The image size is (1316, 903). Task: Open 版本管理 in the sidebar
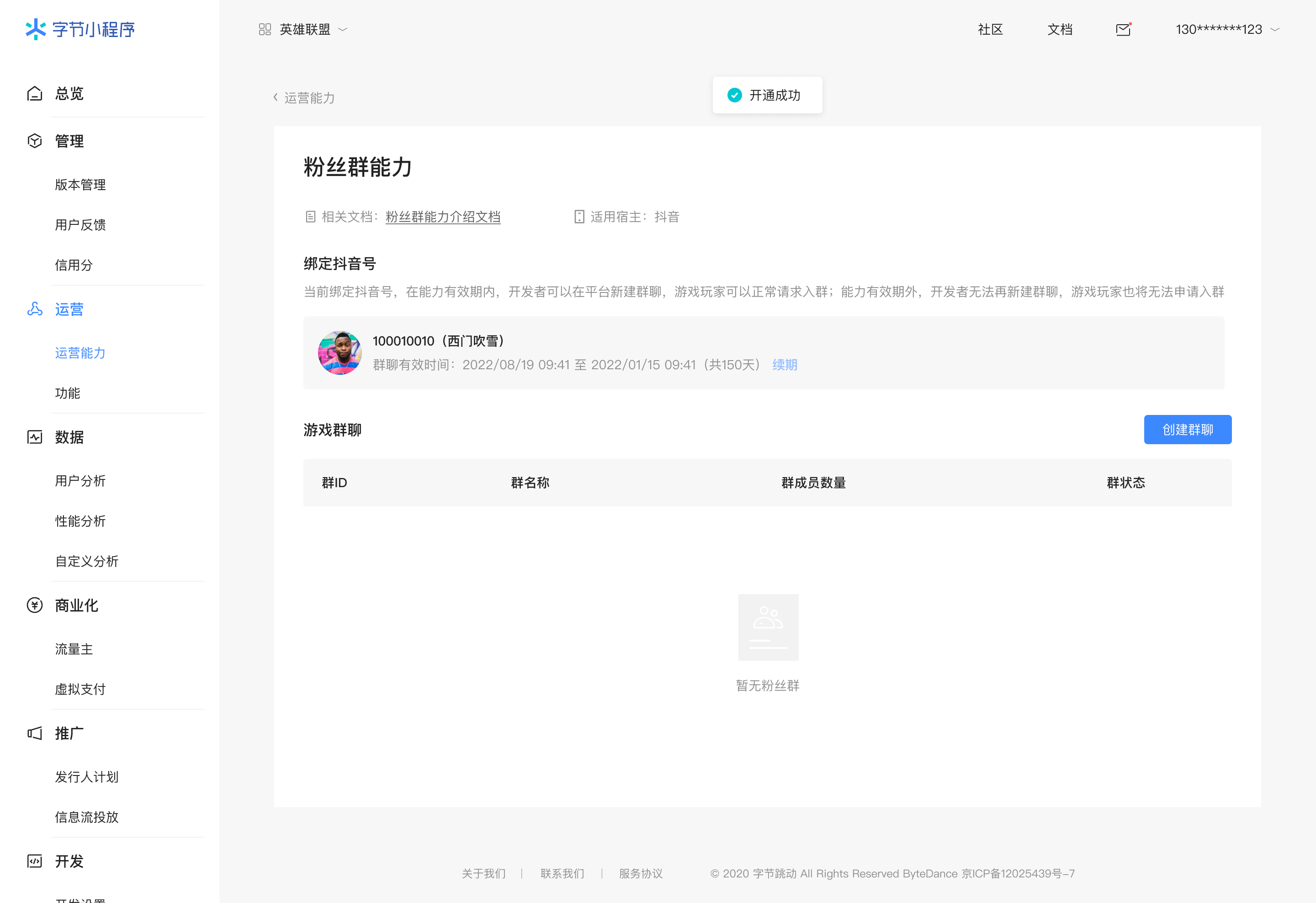(80, 185)
